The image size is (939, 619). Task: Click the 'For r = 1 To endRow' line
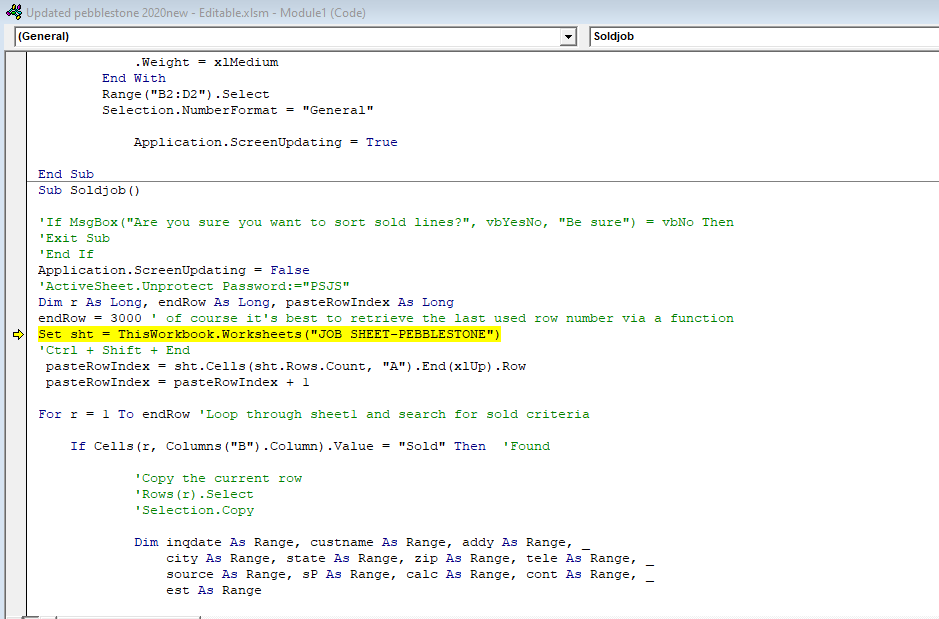tap(314, 414)
